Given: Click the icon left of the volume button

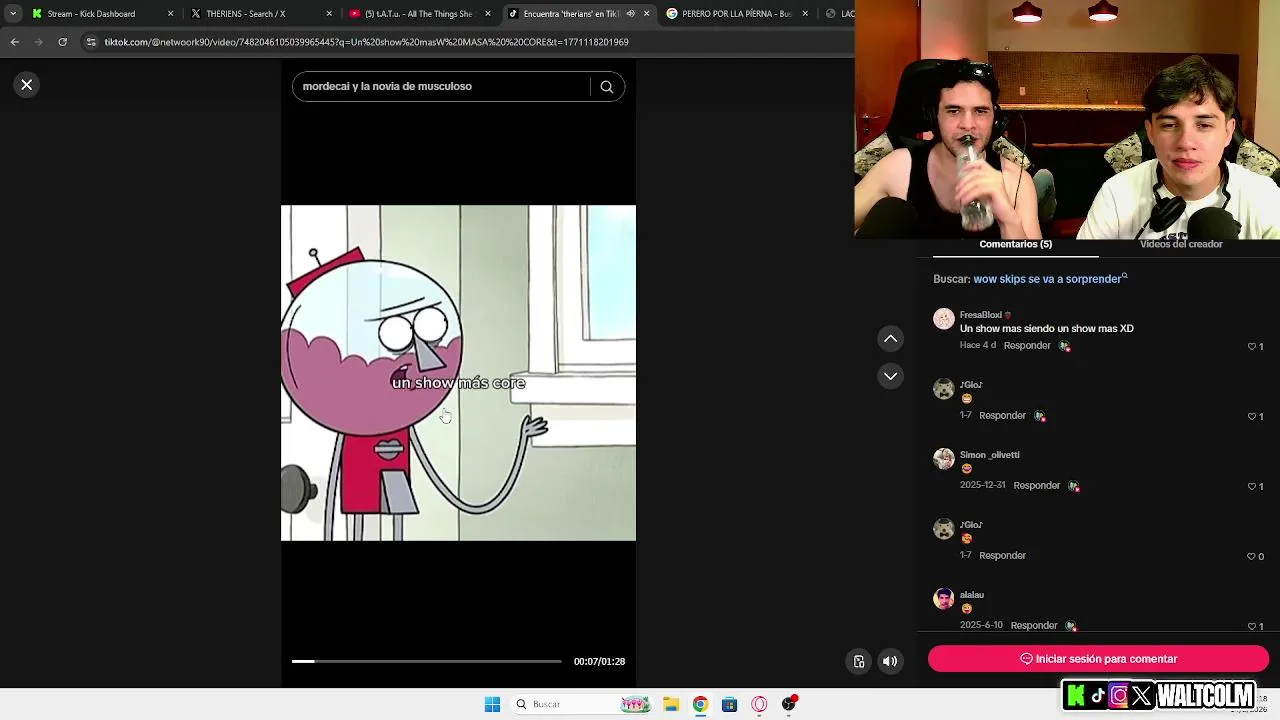Looking at the screenshot, I should (859, 661).
